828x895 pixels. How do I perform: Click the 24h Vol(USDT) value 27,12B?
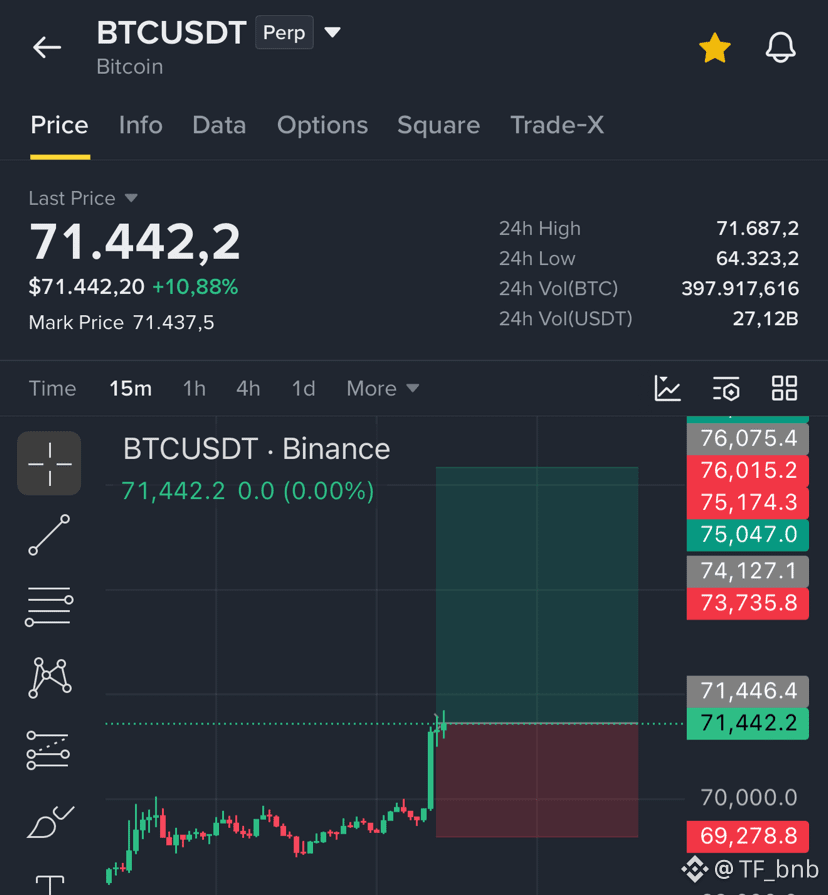[x=765, y=319]
